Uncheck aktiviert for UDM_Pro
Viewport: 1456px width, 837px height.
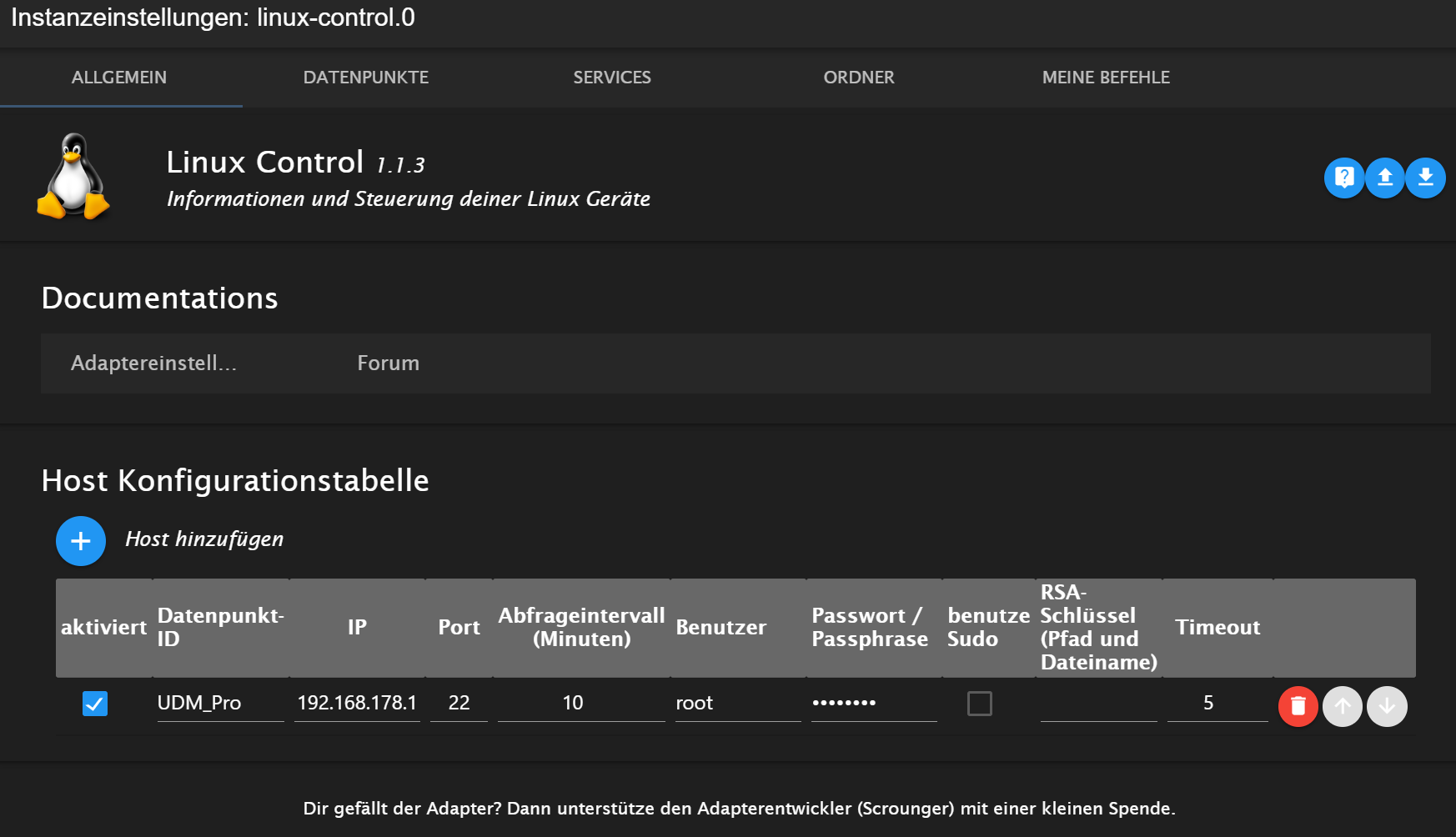[95, 704]
